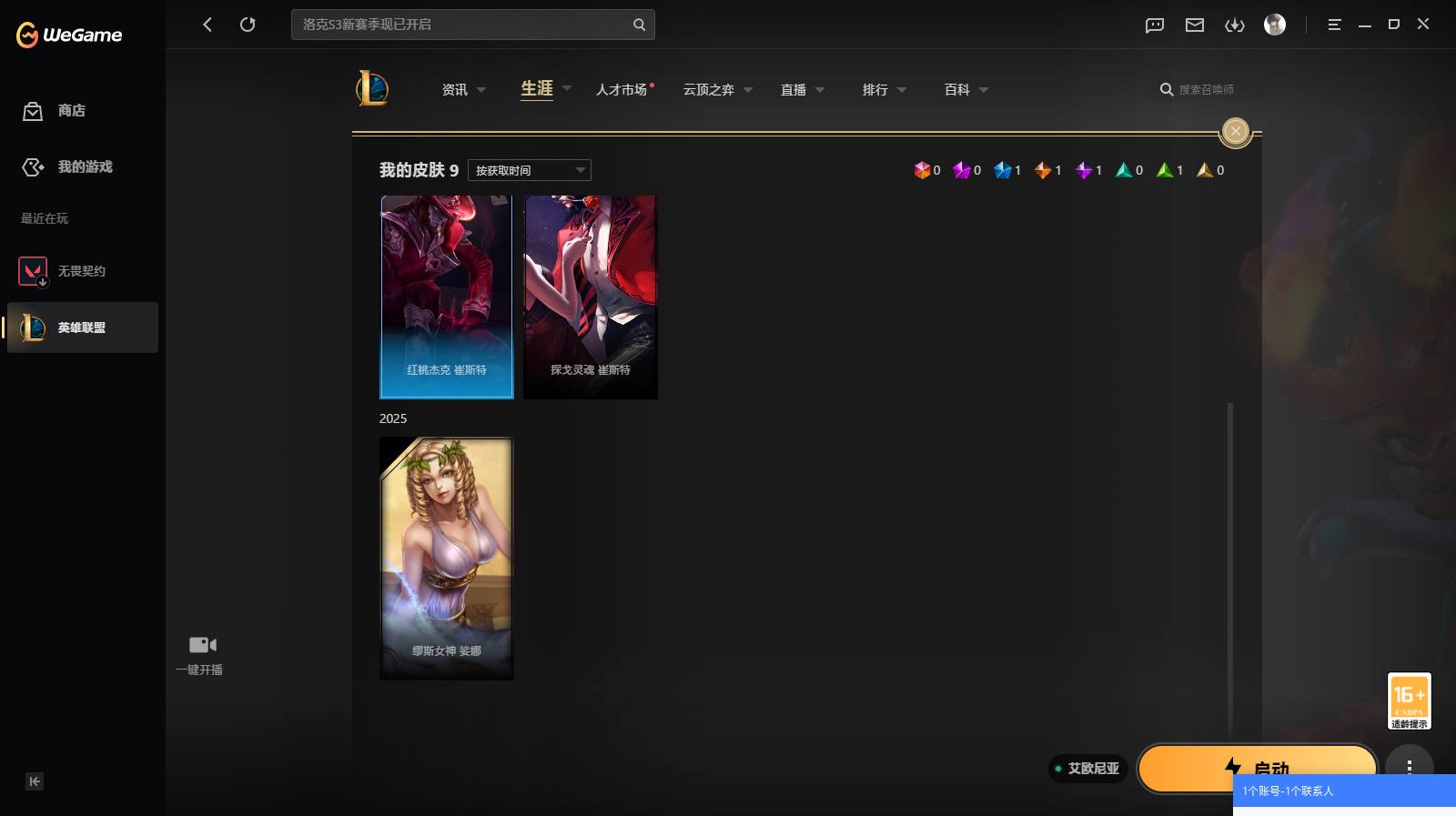The width and height of the screenshot is (1456, 816).
Task: Click the multicolor cube skin tier icon
Action: click(x=923, y=170)
